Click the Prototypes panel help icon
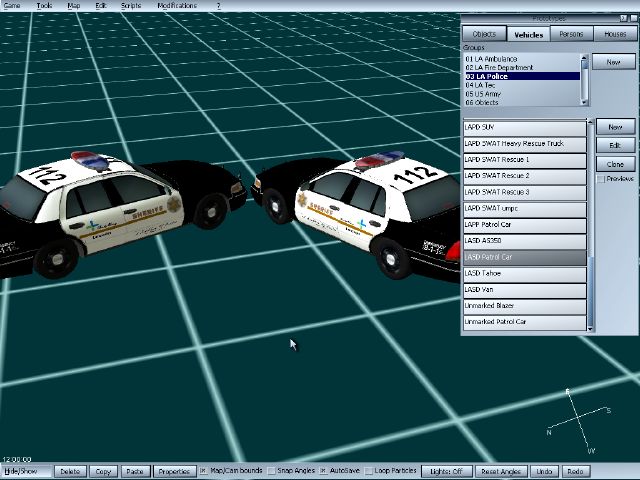 (x=623, y=18)
